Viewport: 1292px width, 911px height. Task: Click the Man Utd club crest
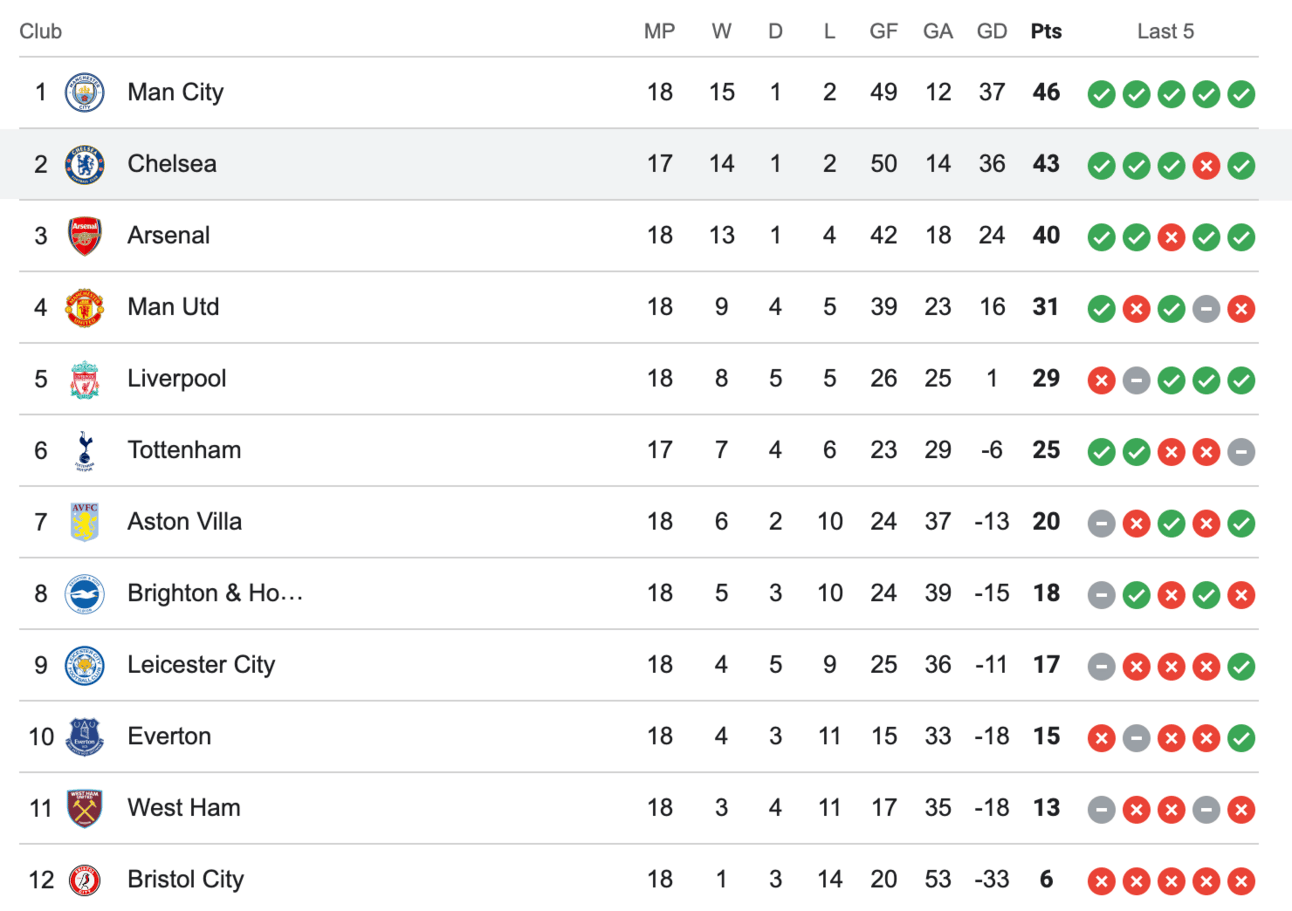tap(84, 308)
